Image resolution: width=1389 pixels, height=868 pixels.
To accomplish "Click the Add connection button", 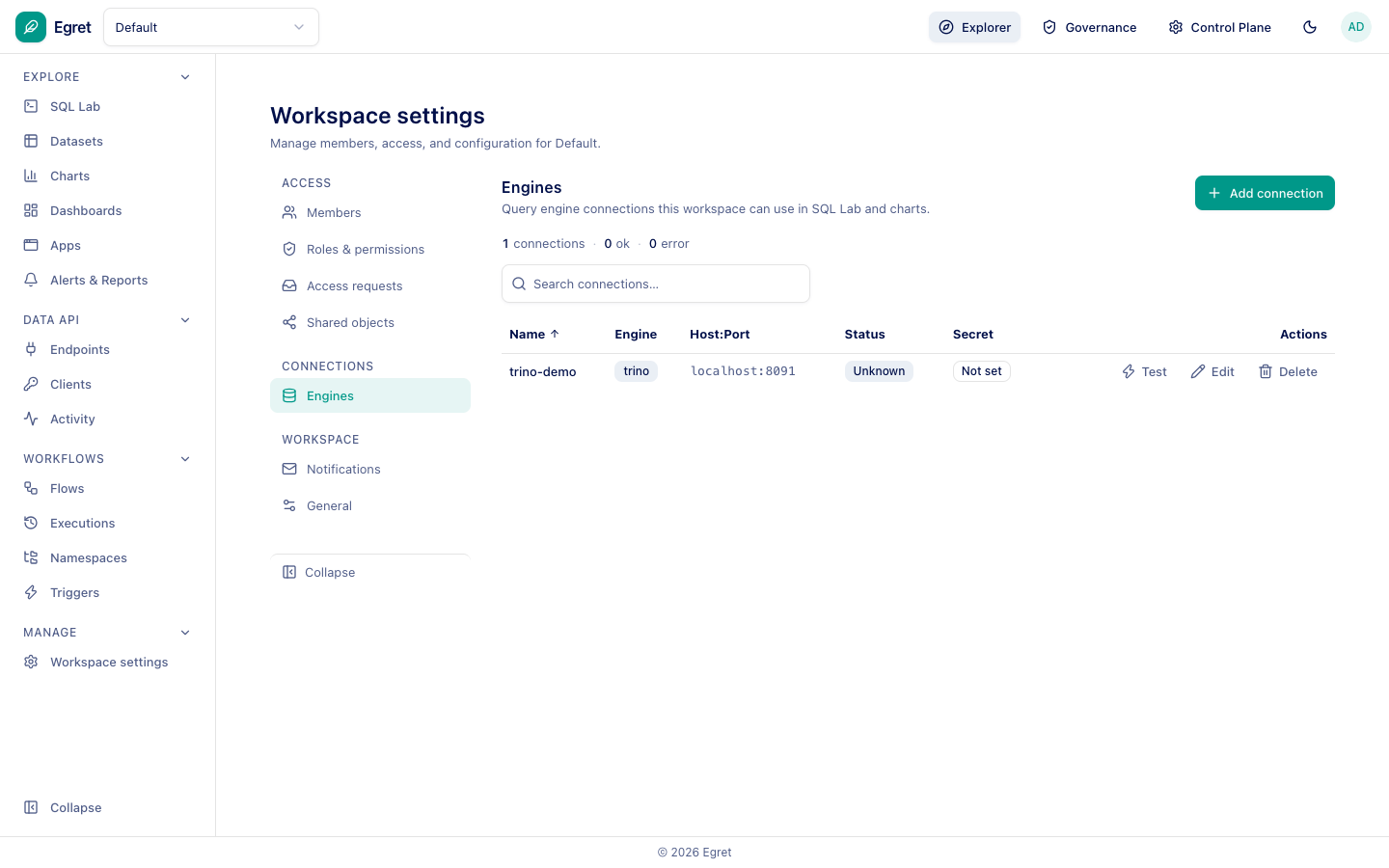I will [1265, 193].
